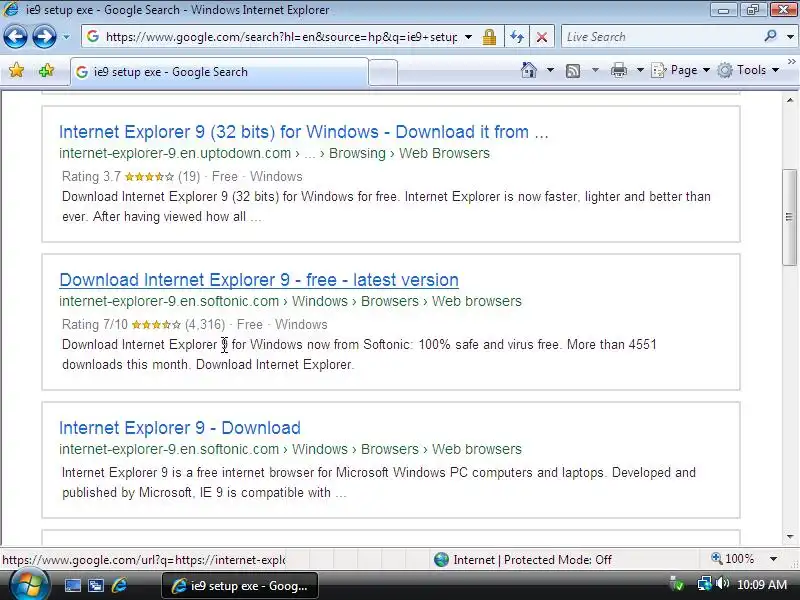Select 'ie9 setup exe - Goog...' taskbar button
Viewport: 800px width, 600px height.
coord(240,586)
